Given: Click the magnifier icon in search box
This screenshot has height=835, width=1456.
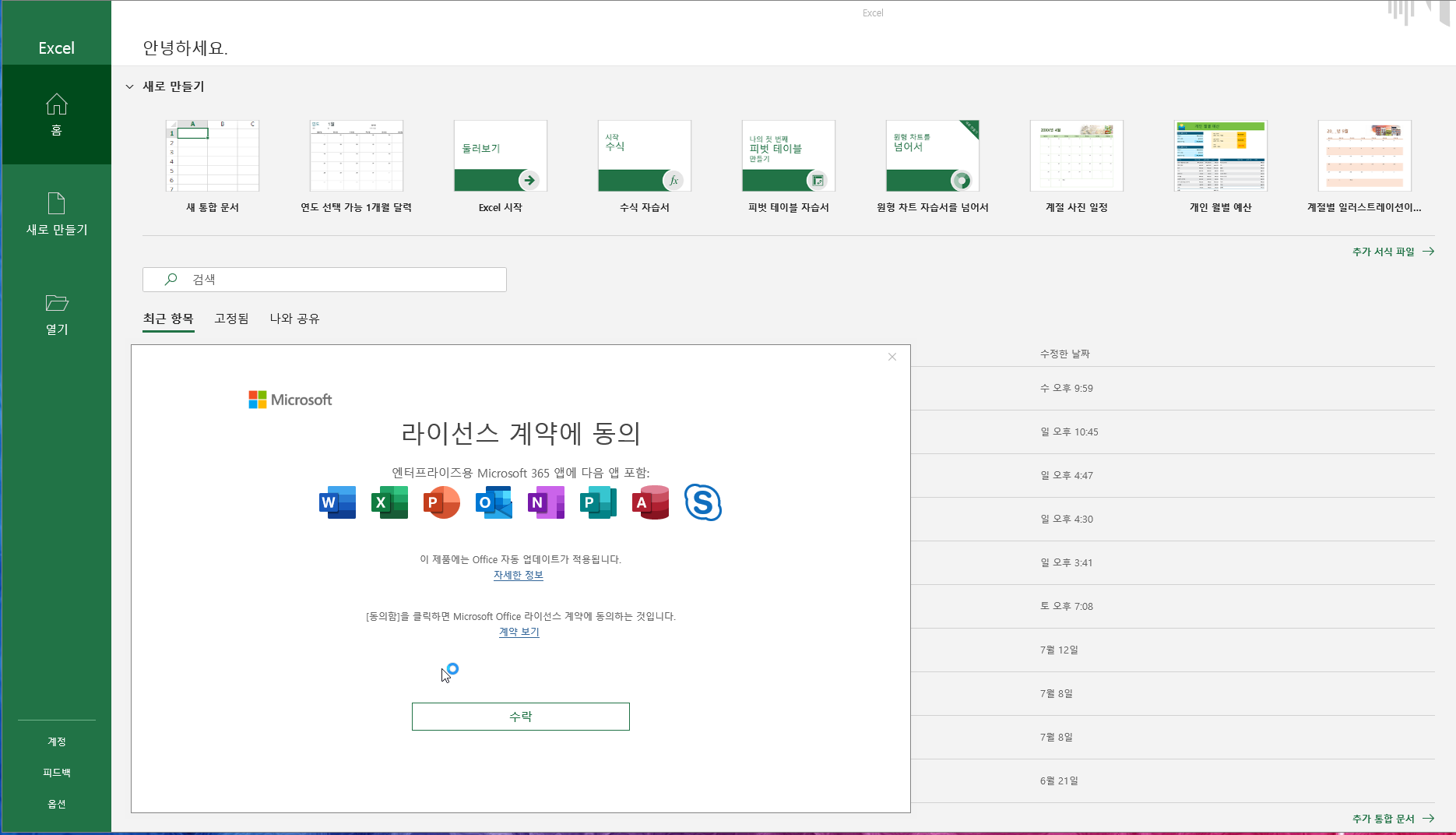Looking at the screenshot, I should (x=171, y=279).
